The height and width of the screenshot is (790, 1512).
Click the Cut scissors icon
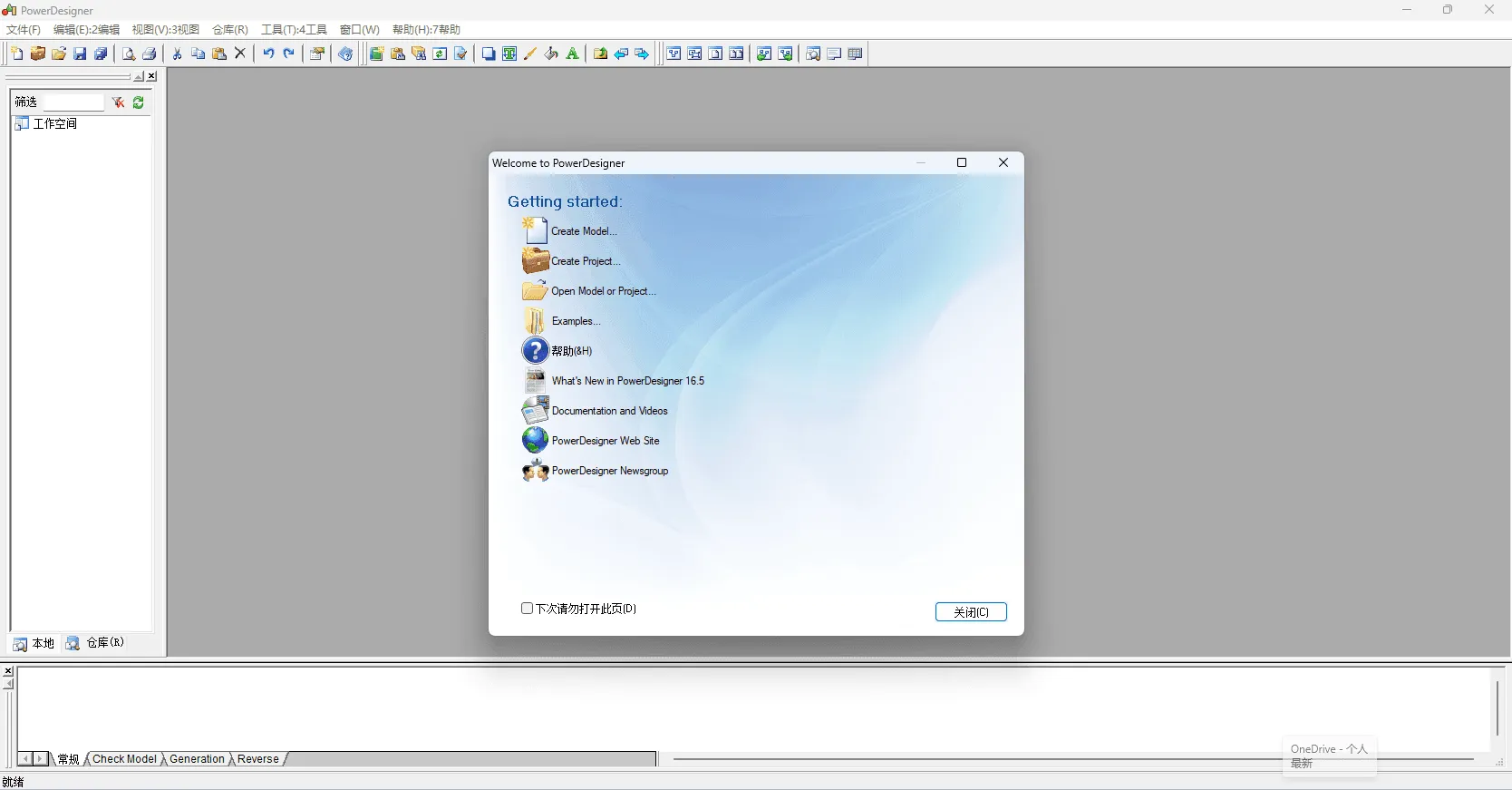(x=178, y=54)
